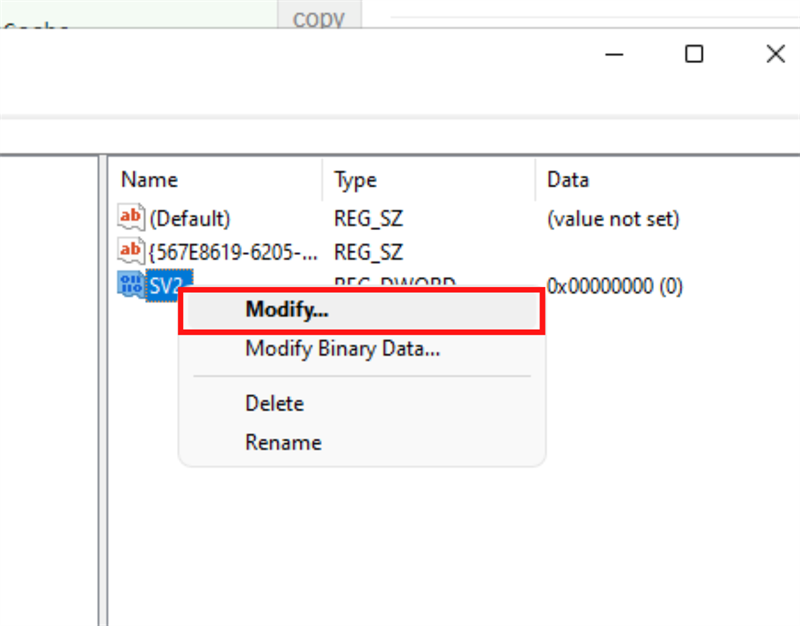Click REG_SZ type of {567E8619-6205 row

368,253
